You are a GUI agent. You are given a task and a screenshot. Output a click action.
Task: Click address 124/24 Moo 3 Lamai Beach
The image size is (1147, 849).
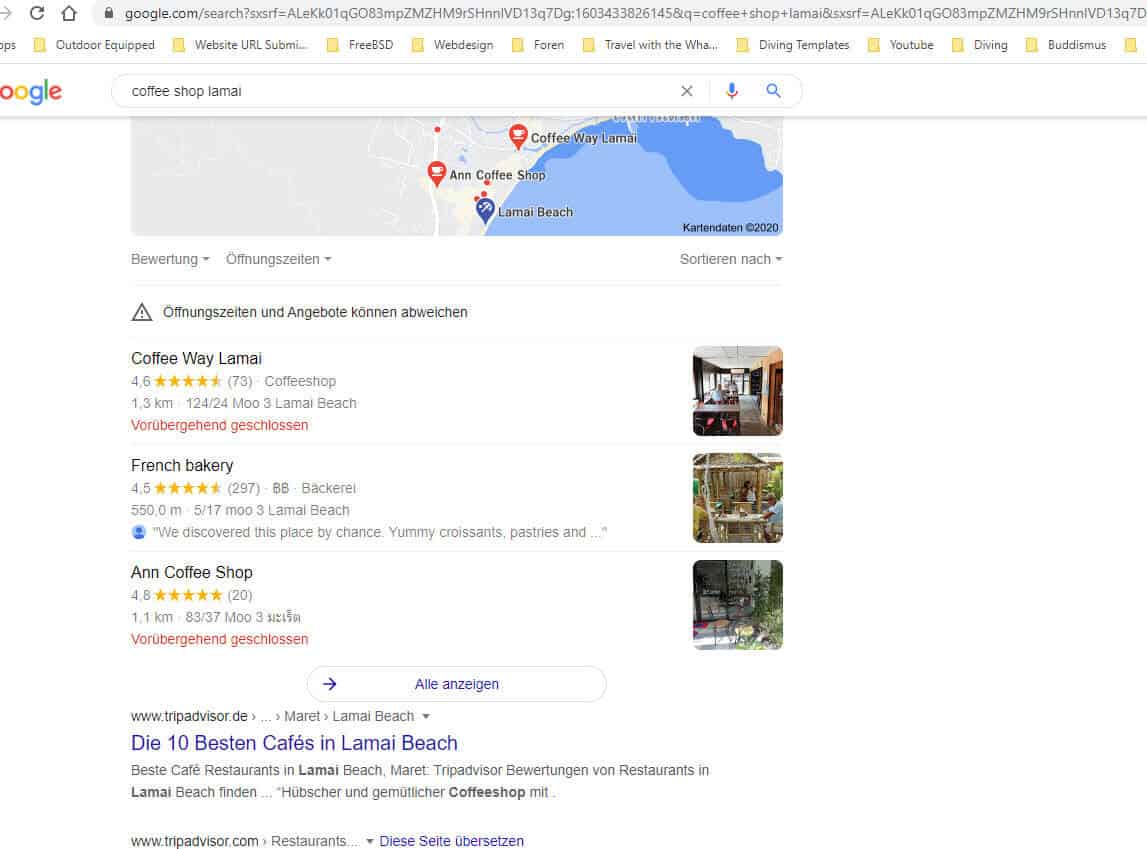point(271,403)
